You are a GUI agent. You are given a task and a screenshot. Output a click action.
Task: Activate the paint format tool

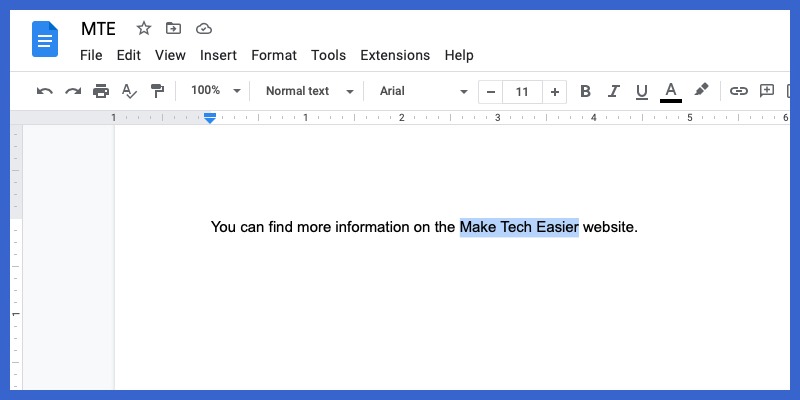click(x=157, y=91)
